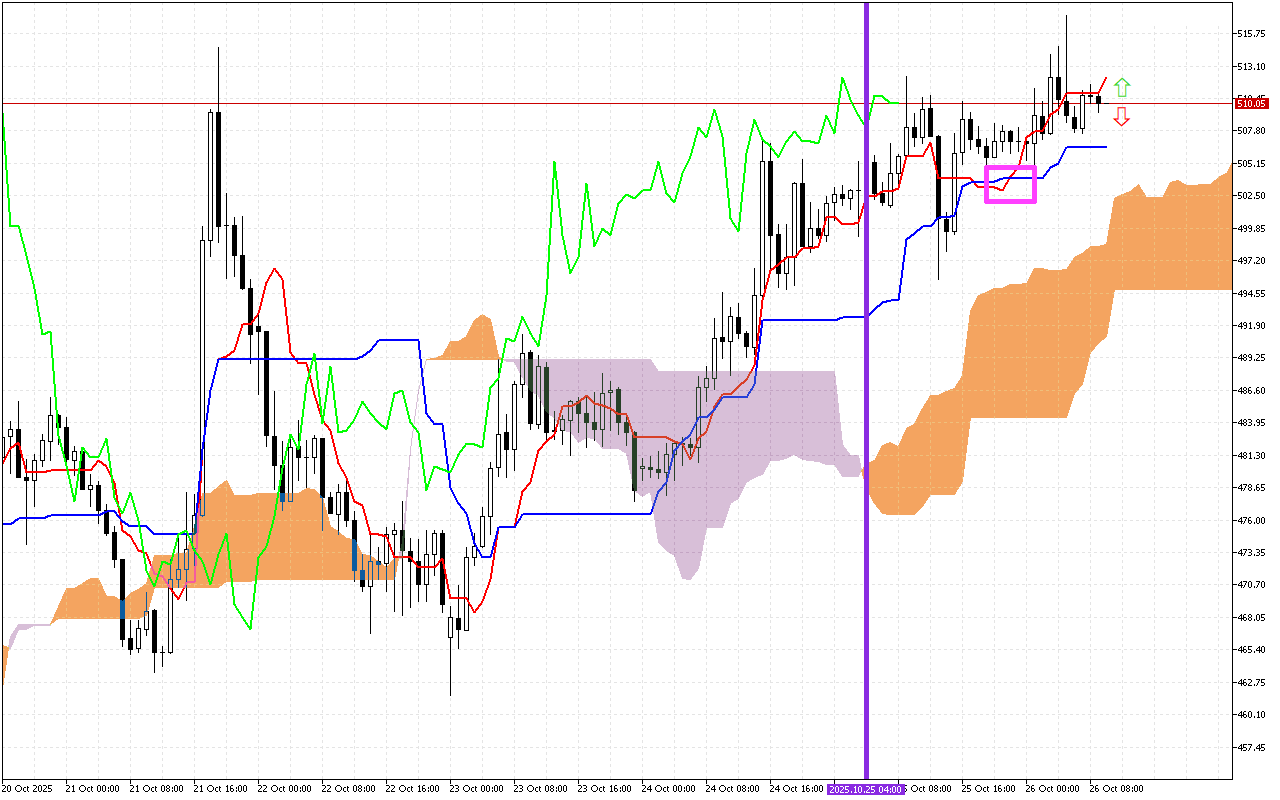
Task: Click the 457.45 price level on axis
Action: click(1252, 747)
